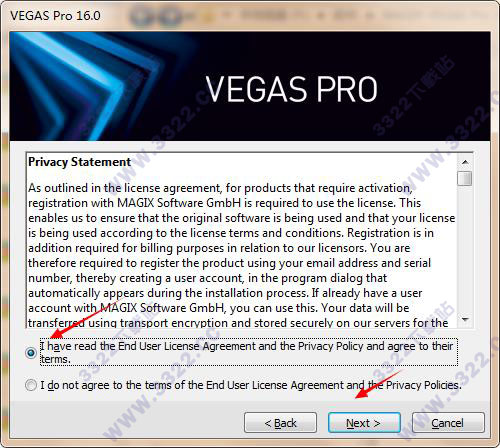Image resolution: width=500 pixels, height=448 pixels.
Task: Click the scrollbar down arrow in Privacy Statement
Action: 465,320
